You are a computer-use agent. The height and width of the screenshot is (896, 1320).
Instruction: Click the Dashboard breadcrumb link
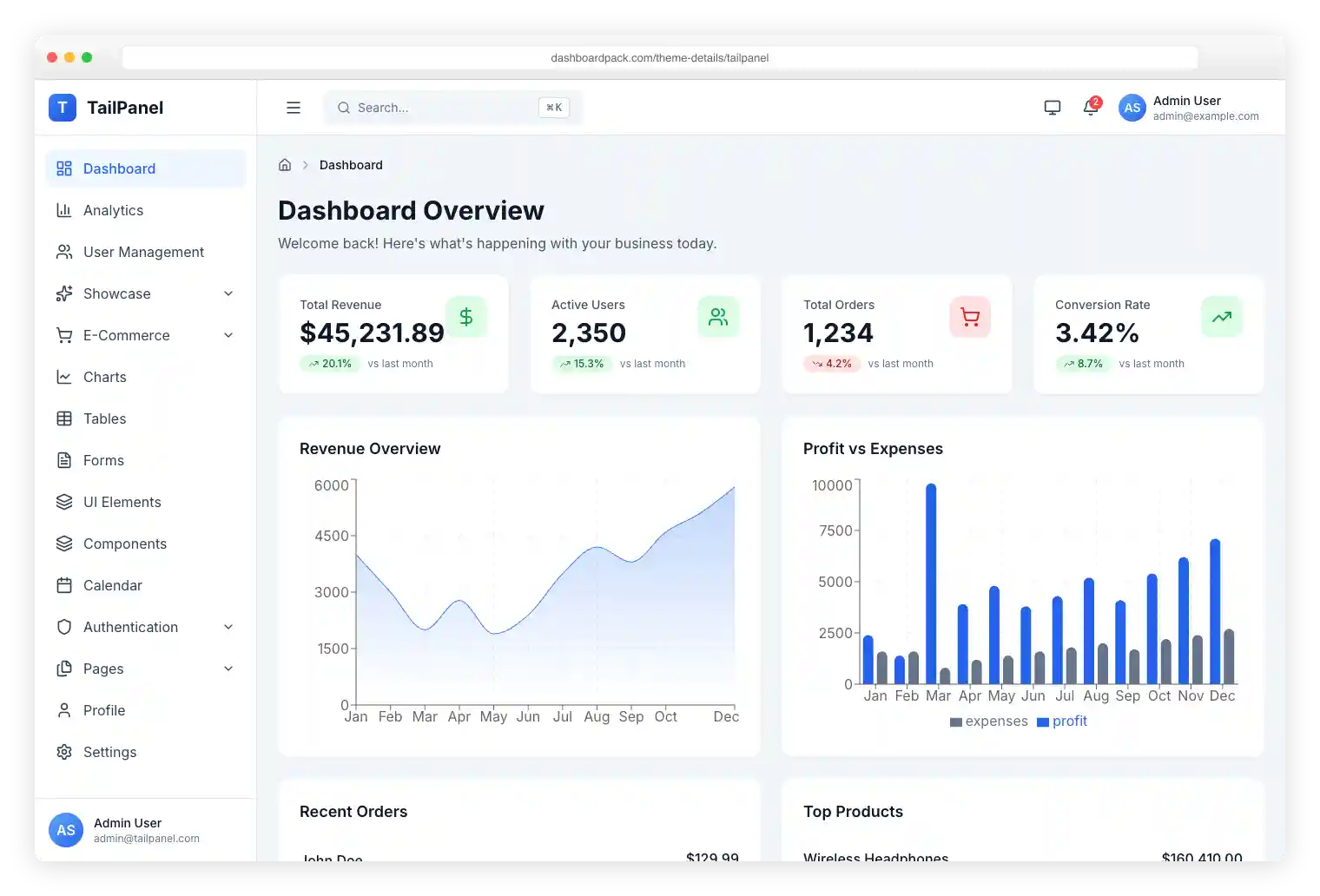click(x=351, y=164)
